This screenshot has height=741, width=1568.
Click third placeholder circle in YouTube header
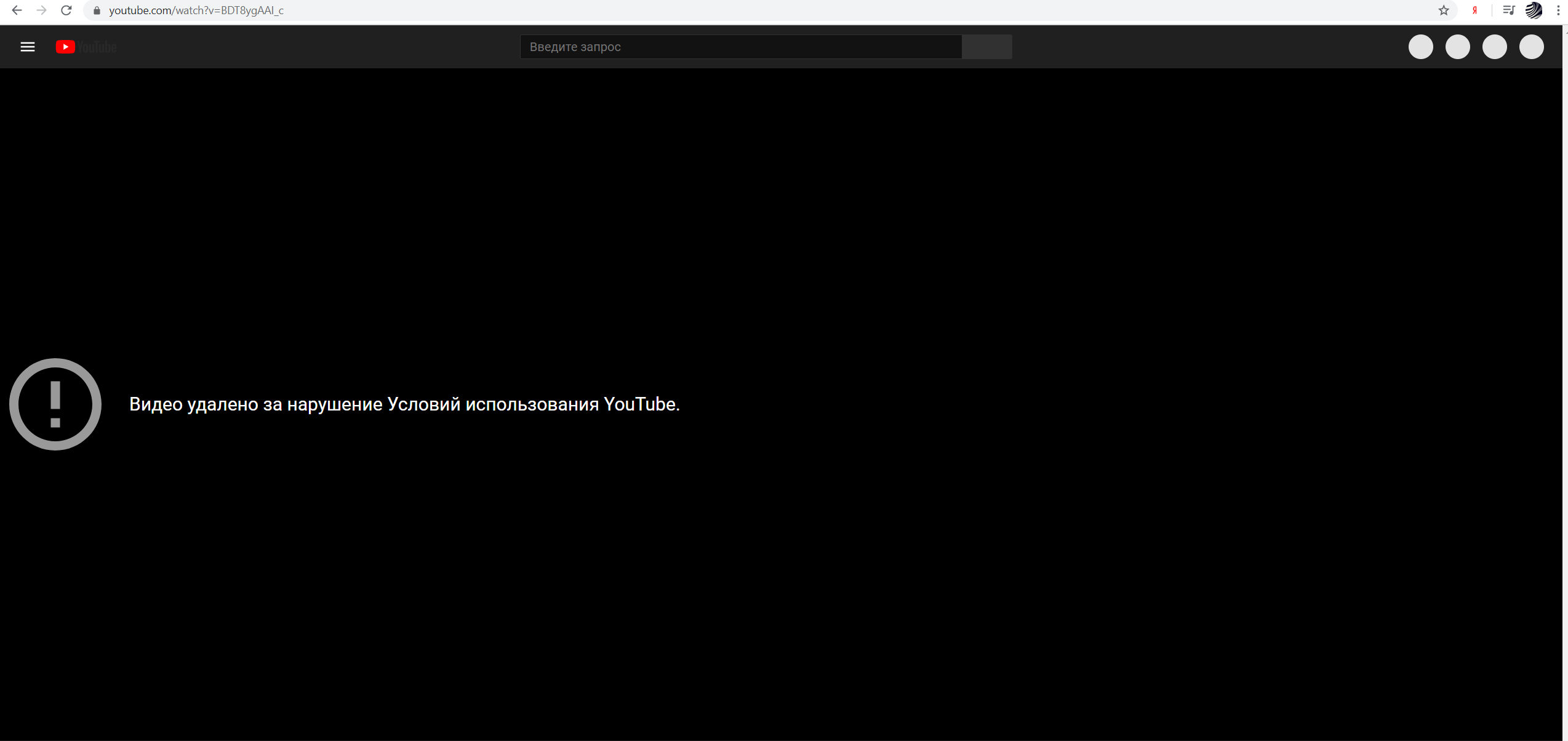(1494, 47)
